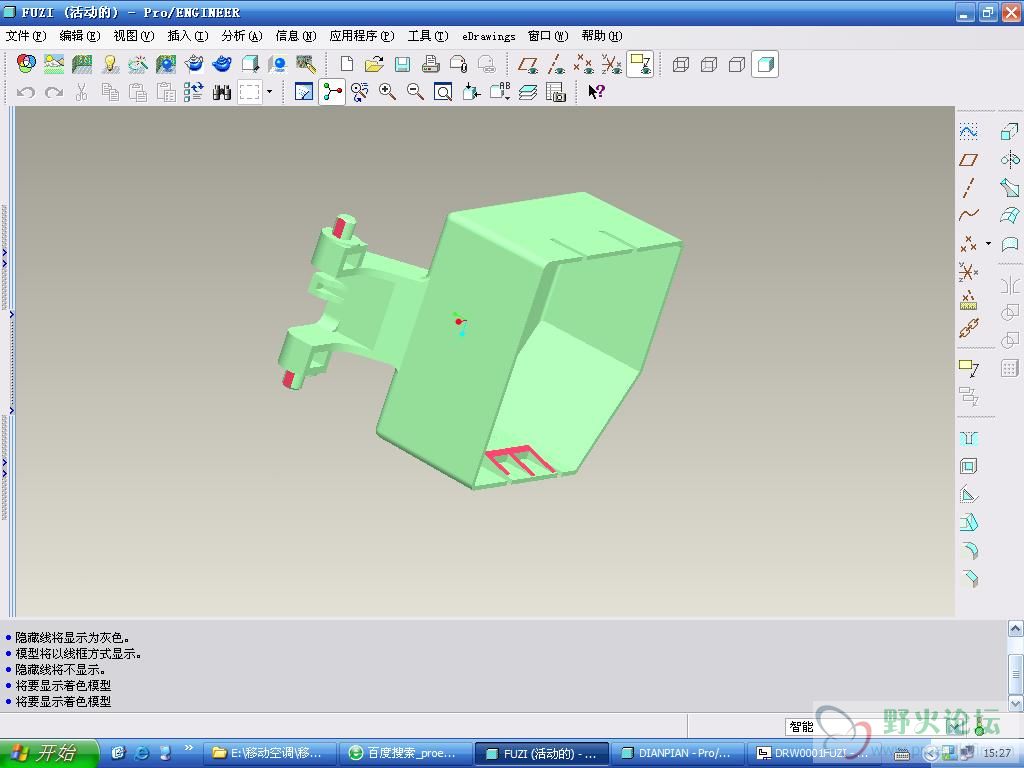Switch to hidden line display mode

(x=709, y=64)
